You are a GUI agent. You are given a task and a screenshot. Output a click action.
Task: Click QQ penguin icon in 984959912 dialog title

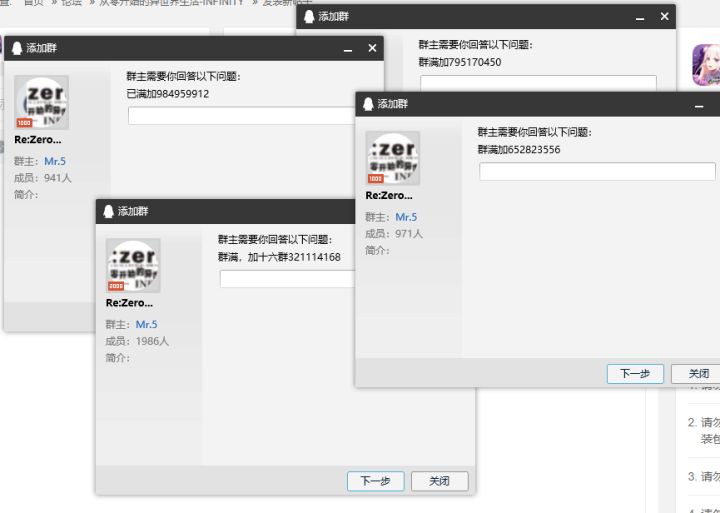click(x=17, y=48)
